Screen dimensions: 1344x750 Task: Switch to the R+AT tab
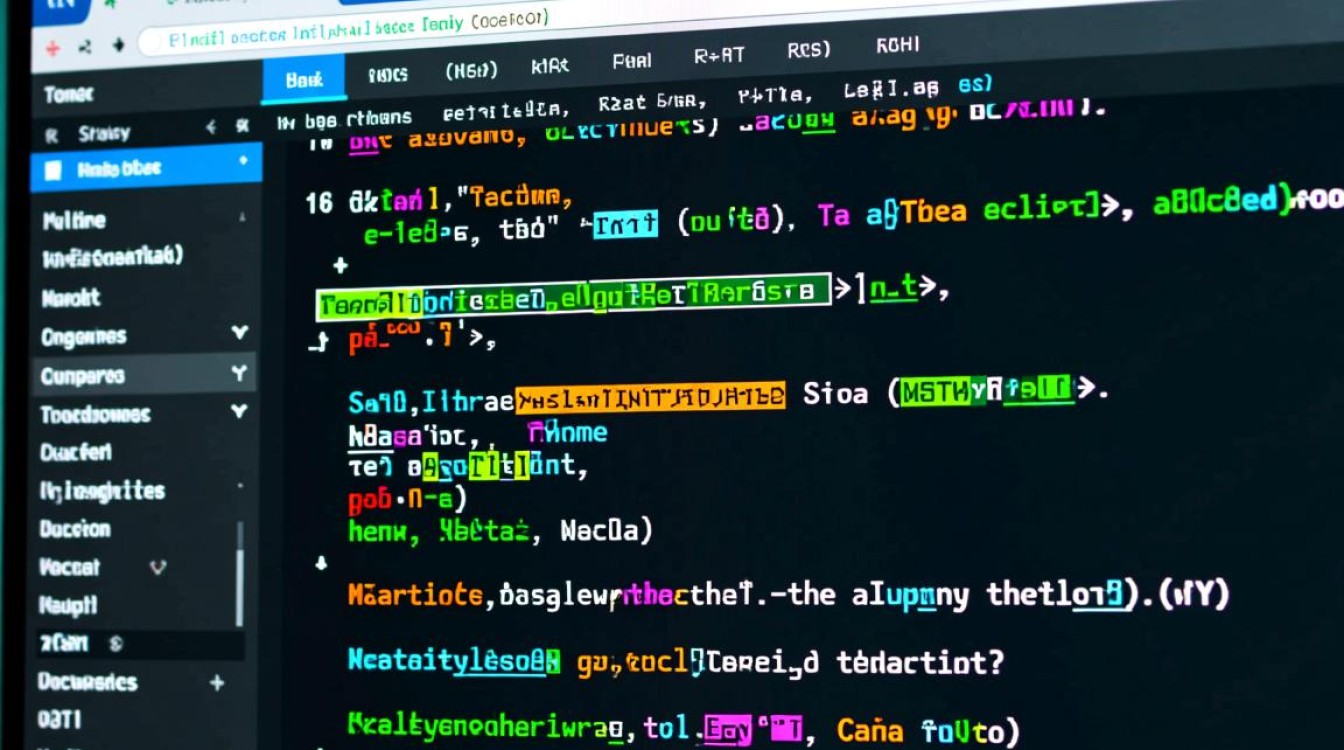[x=719, y=56]
